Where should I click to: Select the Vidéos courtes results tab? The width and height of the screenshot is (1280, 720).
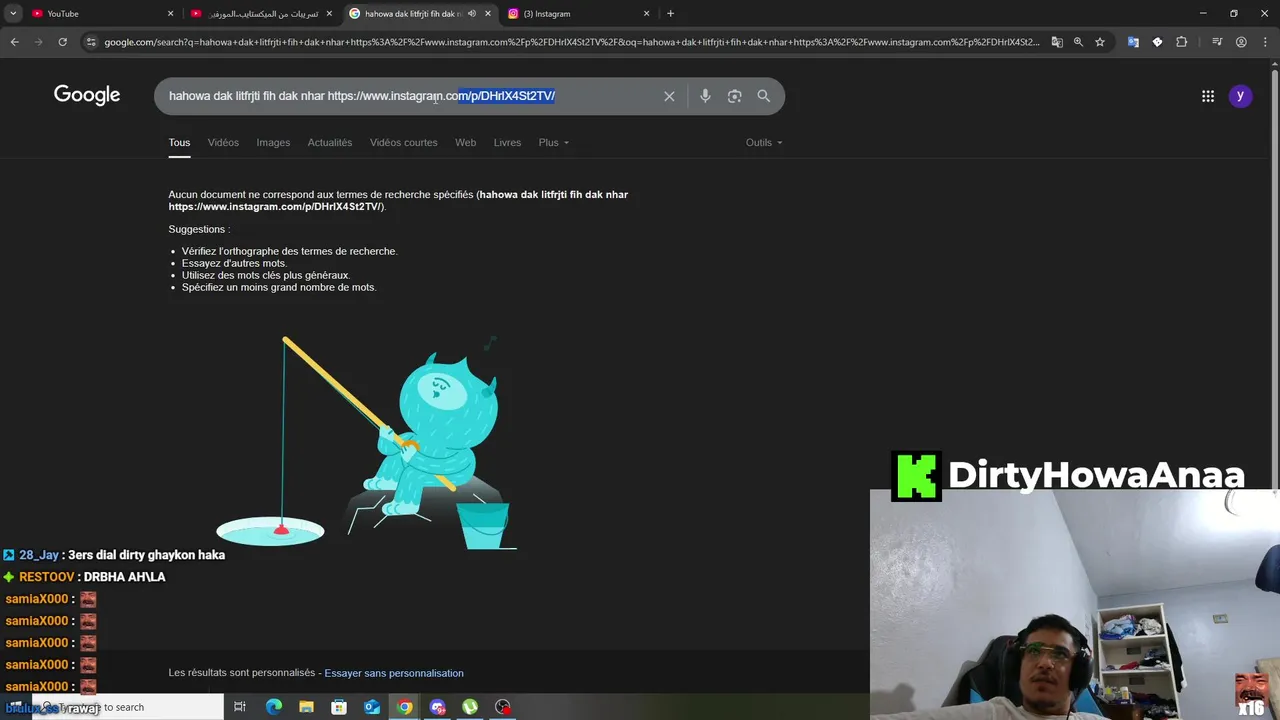click(404, 143)
